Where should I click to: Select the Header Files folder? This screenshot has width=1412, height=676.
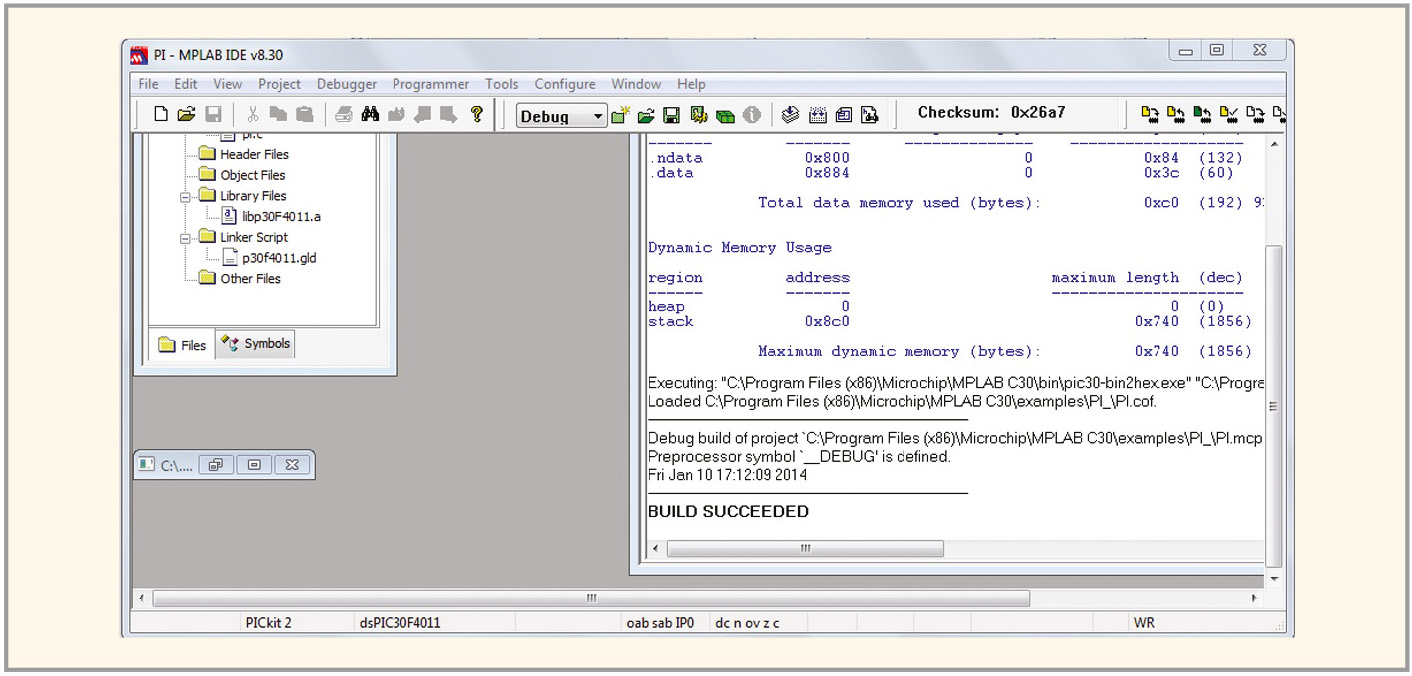[254, 155]
